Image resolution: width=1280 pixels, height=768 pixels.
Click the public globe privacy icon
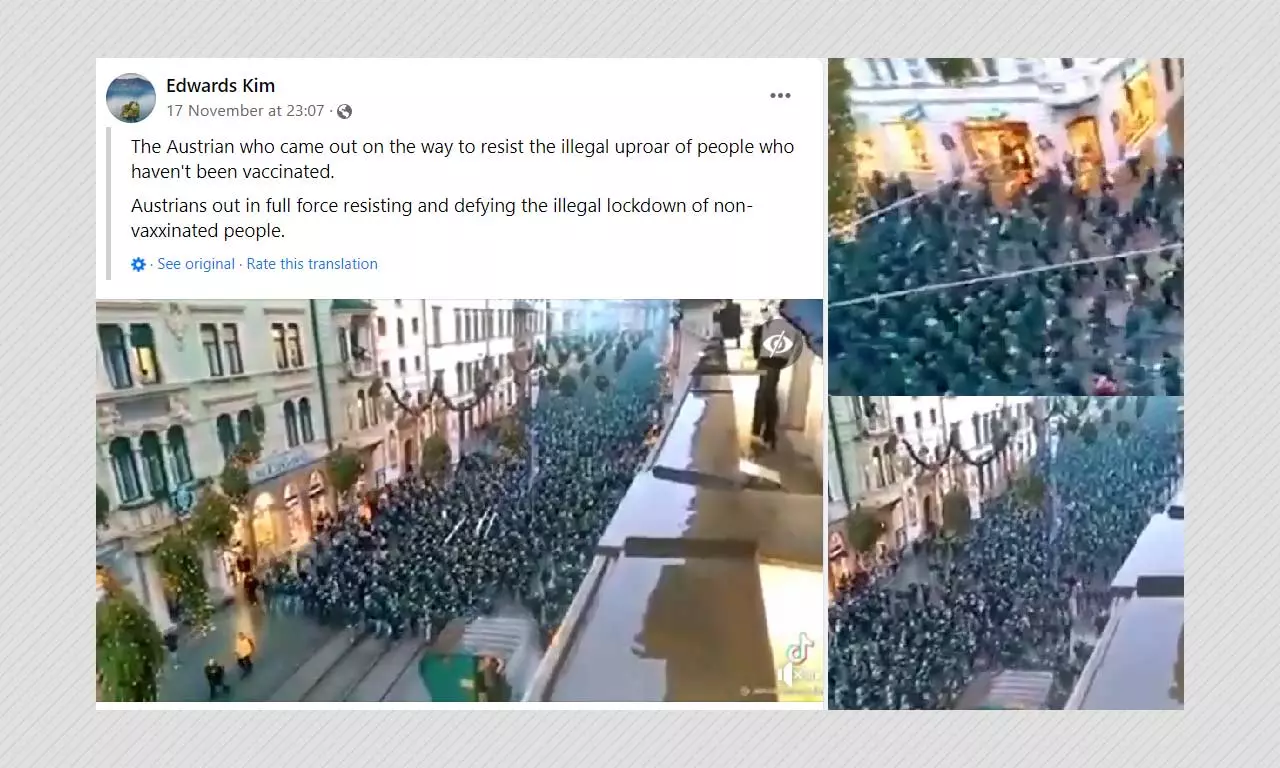[344, 111]
